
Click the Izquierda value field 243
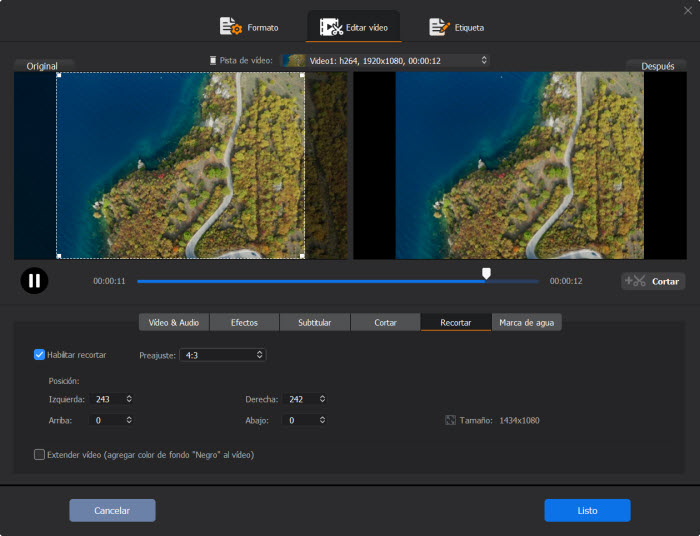click(x=107, y=399)
